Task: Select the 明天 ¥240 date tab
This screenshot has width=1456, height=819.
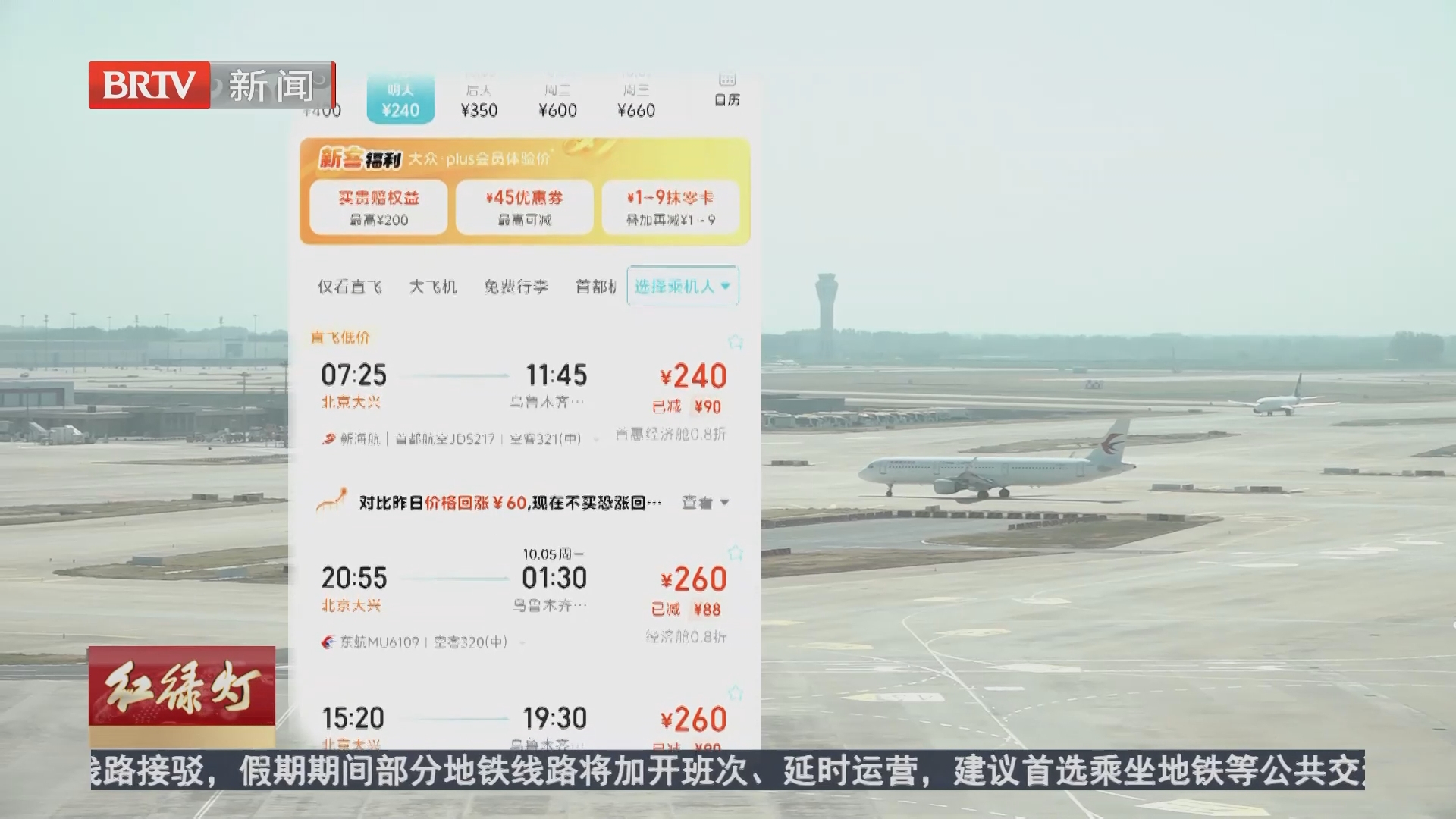Action: (400, 99)
